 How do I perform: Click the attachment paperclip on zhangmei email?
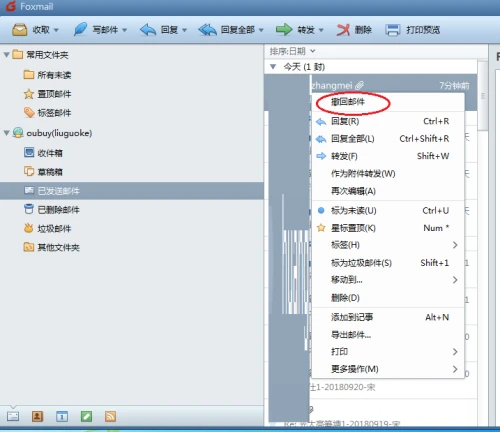pos(359,85)
